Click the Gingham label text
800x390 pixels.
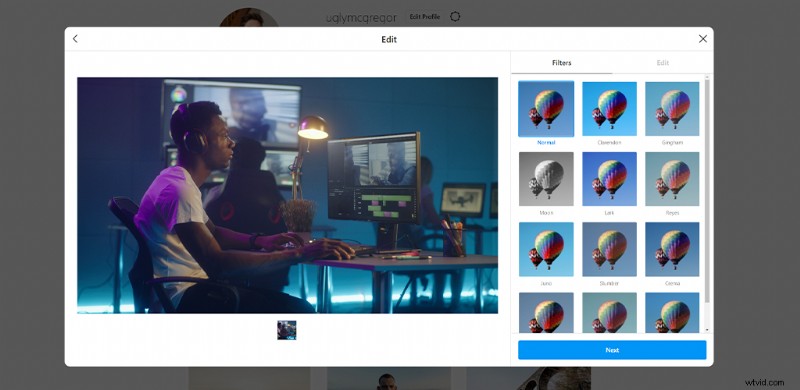[672, 142]
